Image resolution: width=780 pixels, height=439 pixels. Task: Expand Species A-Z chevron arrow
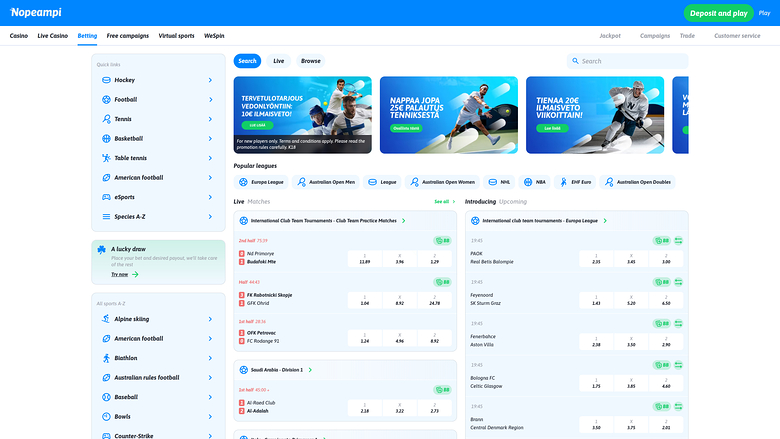click(210, 217)
